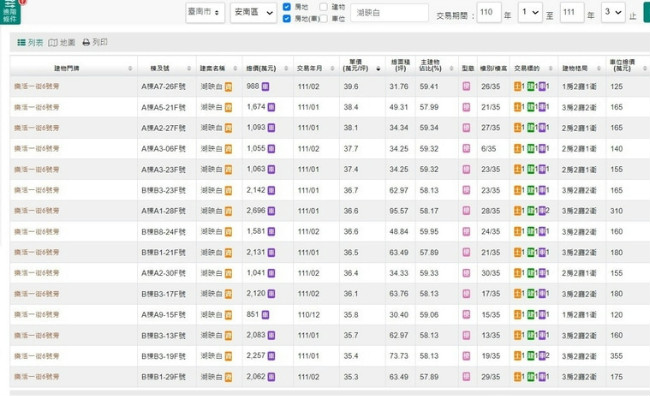Viewport: 650px width, 396px height.
Task: Click the purple icon beside total price 2,062
Action: tap(271, 377)
